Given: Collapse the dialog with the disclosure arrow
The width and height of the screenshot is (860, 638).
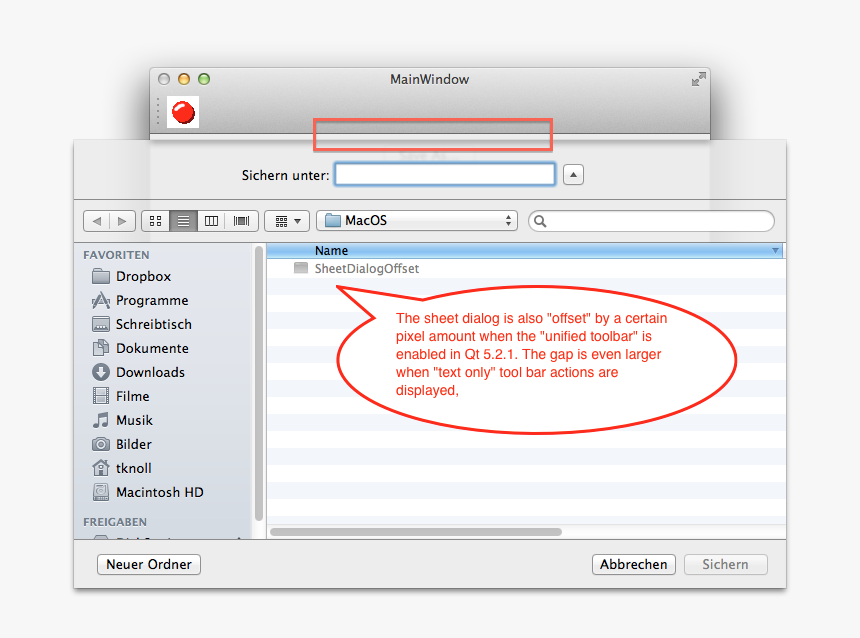Looking at the screenshot, I should point(572,174).
